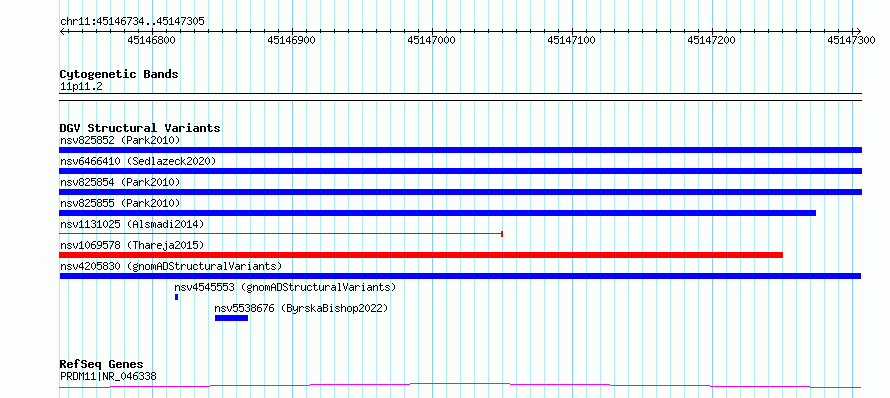Select the blue bar for nsv4205830
This screenshot has width=890, height=398.
pos(460,276)
